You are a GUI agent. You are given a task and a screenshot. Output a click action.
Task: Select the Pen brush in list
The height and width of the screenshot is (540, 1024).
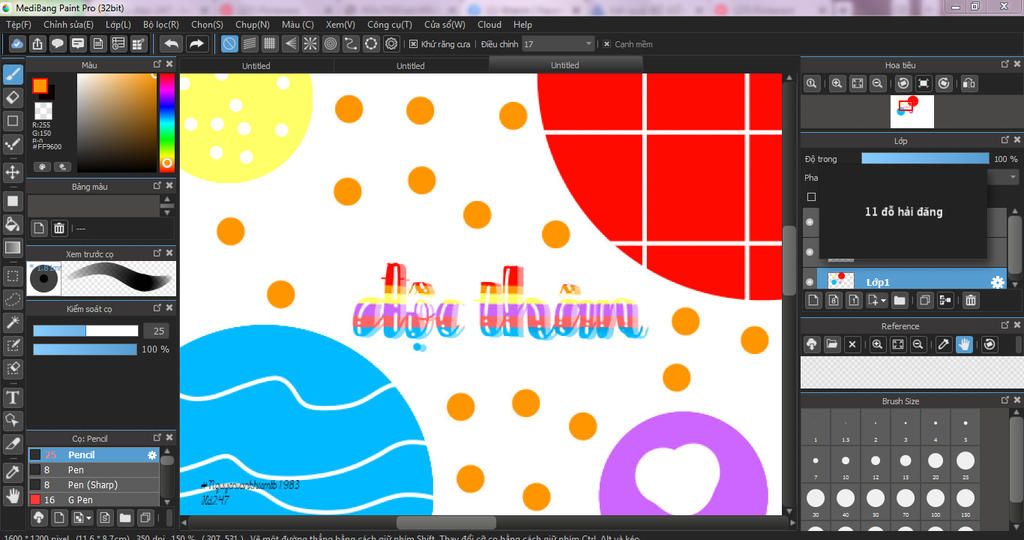tap(93, 470)
